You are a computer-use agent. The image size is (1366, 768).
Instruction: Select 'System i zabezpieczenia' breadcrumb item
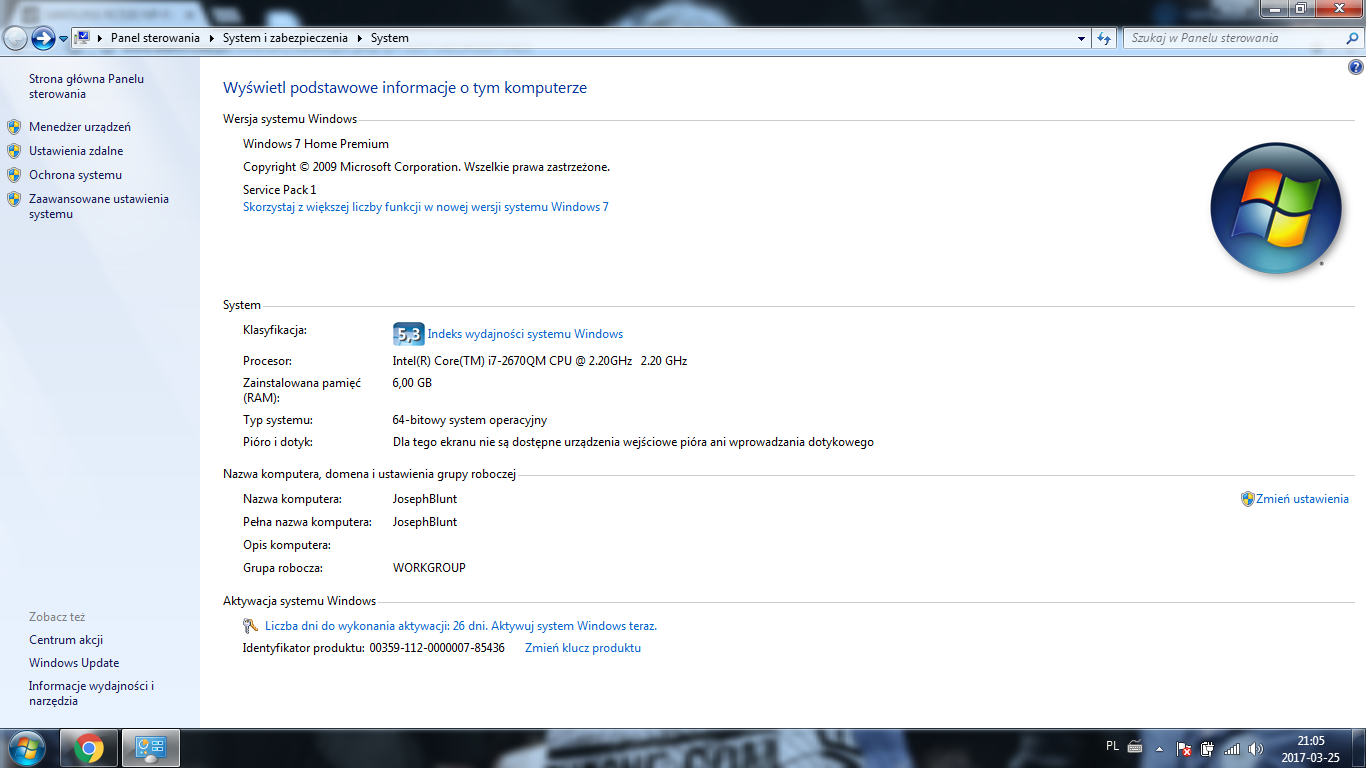(285, 38)
